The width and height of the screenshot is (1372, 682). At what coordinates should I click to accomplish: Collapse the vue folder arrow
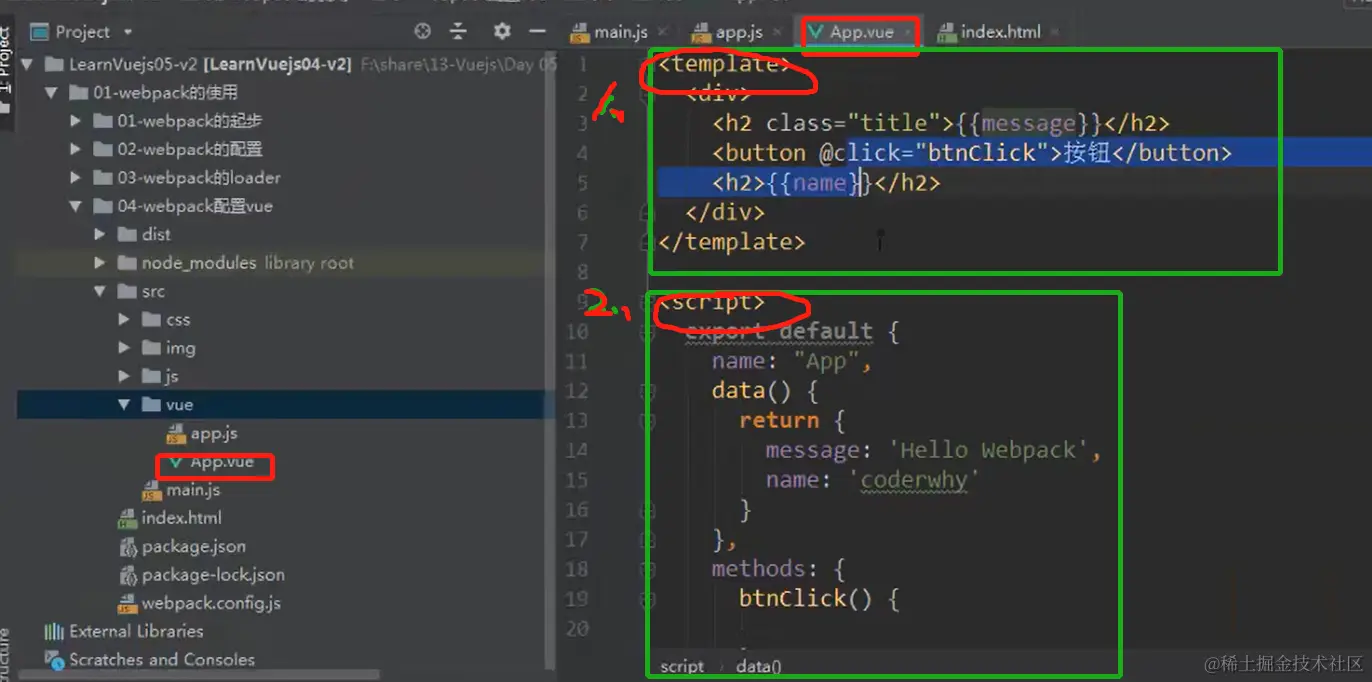click(124, 405)
